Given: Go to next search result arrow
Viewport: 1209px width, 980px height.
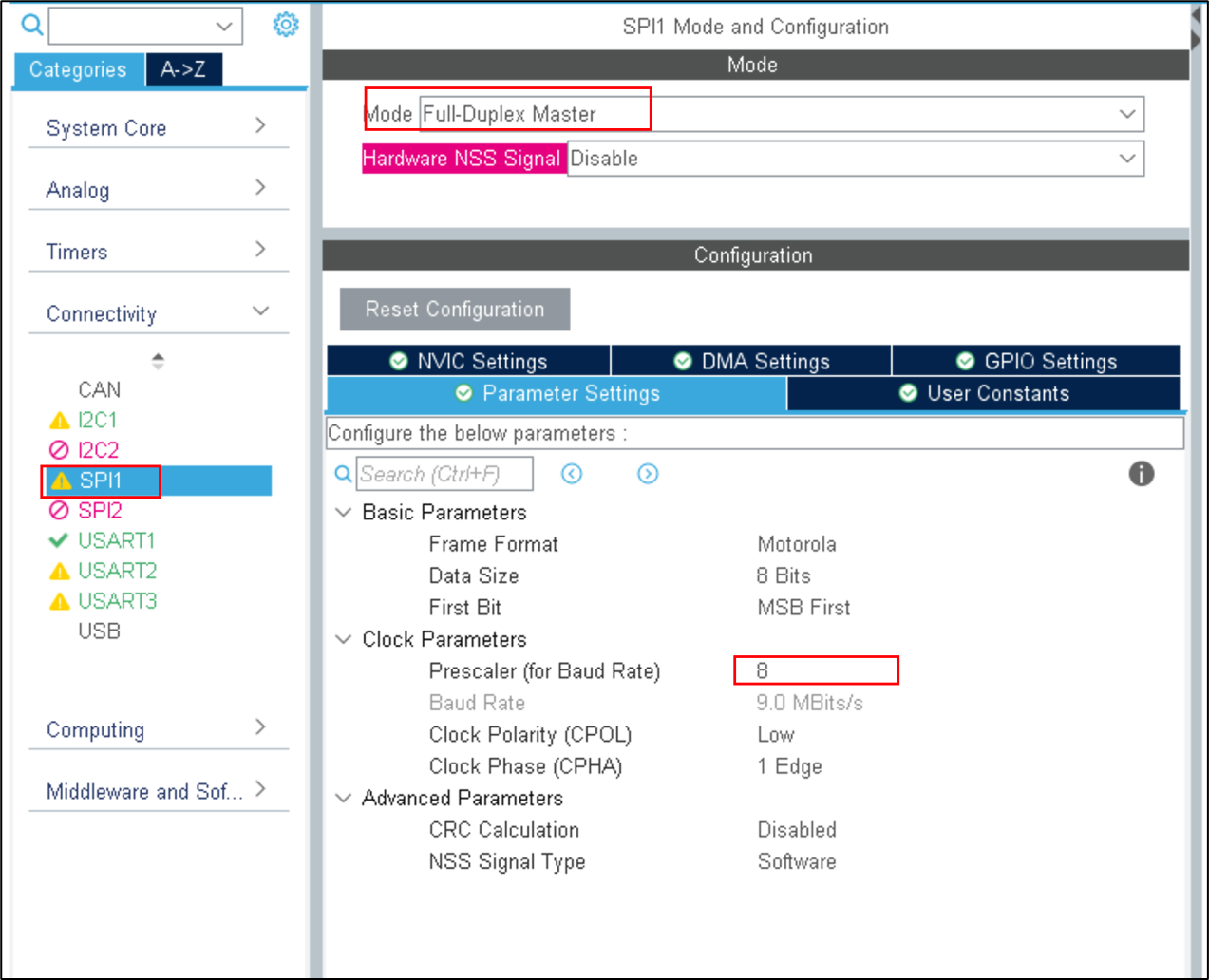Looking at the screenshot, I should tap(648, 474).
